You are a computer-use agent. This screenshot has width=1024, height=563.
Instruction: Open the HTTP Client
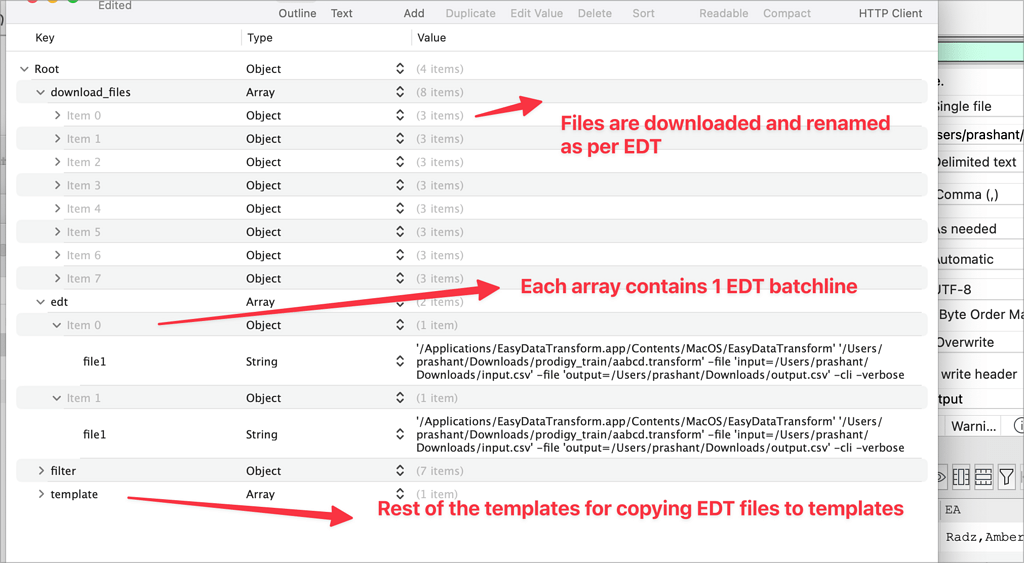click(x=890, y=13)
